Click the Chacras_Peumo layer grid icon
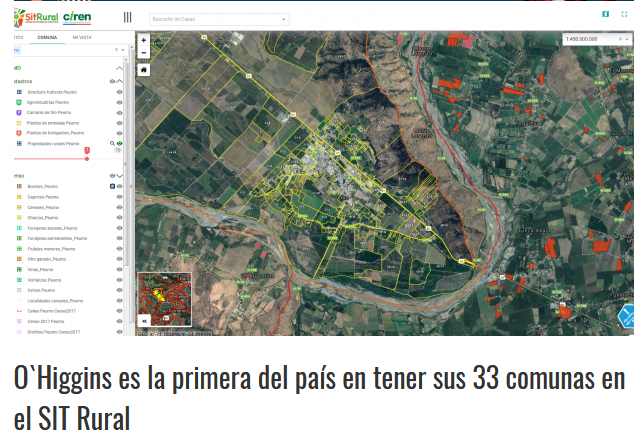Image resolution: width=643 pixels, height=443 pixels. [x=19, y=217]
